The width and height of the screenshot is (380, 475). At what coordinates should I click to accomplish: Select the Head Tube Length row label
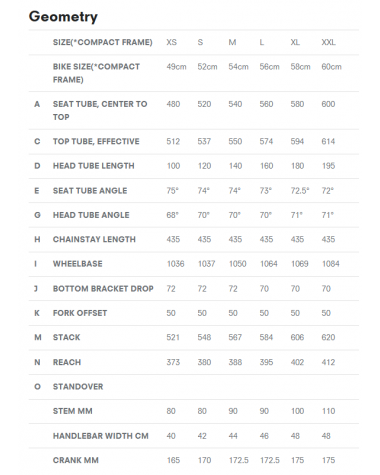(94, 166)
